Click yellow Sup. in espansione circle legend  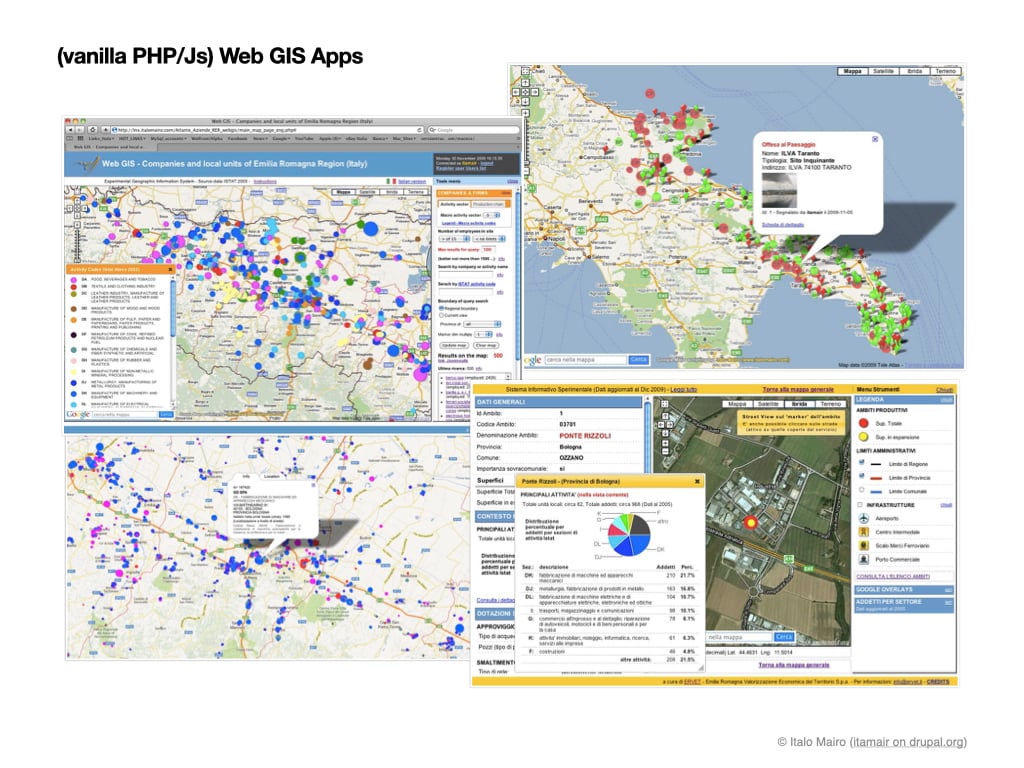(863, 437)
